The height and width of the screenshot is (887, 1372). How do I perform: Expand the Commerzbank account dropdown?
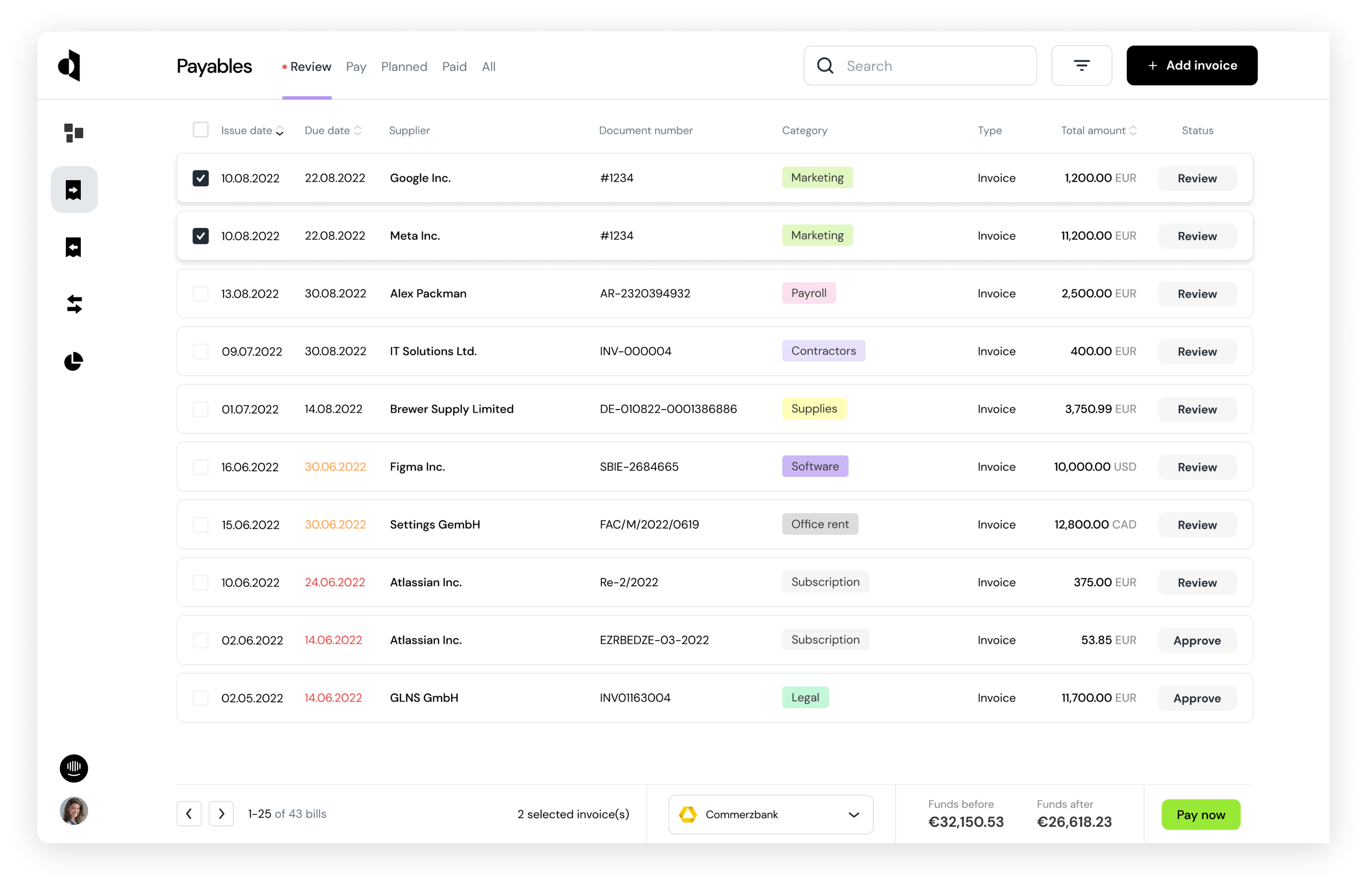(771, 814)
